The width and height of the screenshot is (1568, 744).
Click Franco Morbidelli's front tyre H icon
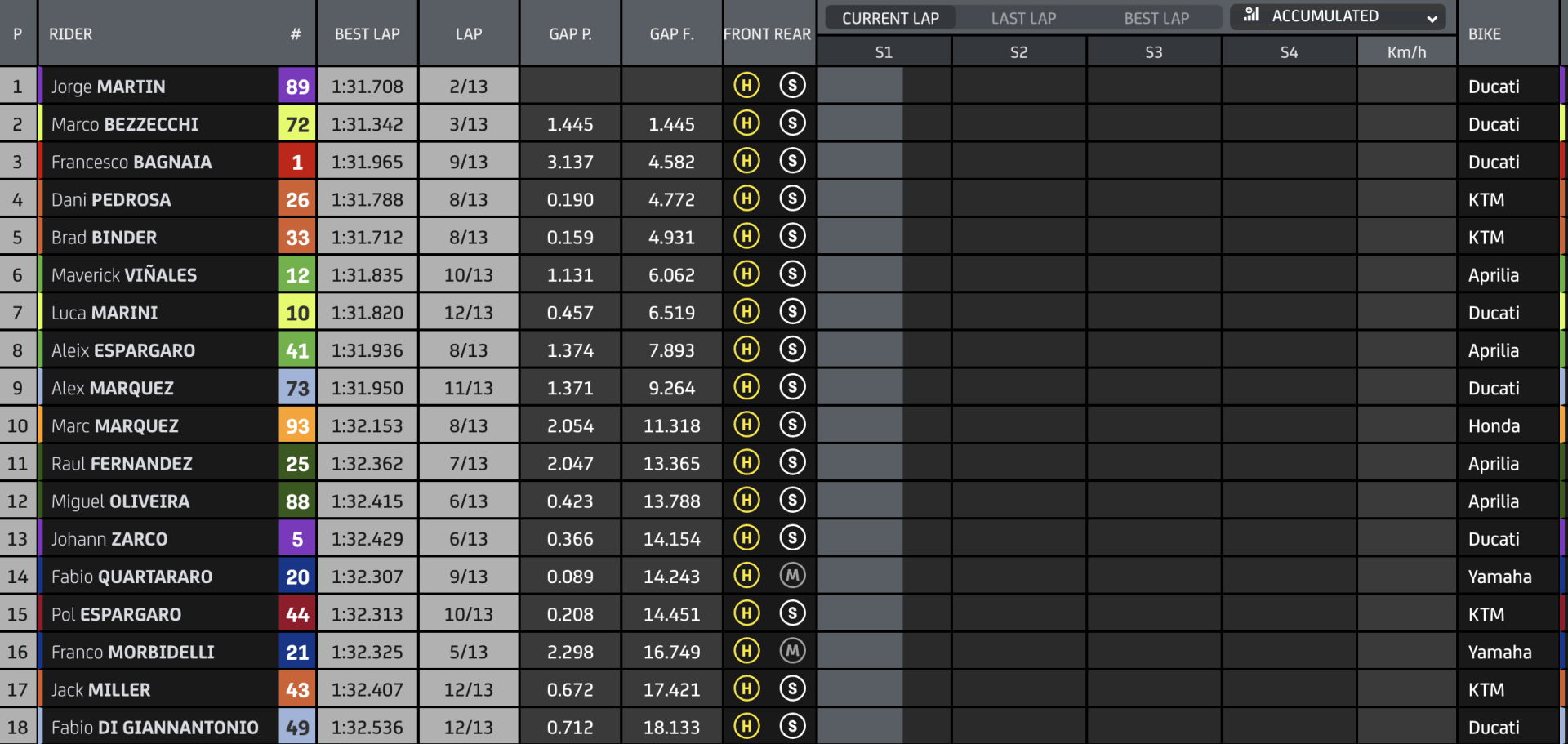pos(746,651)
